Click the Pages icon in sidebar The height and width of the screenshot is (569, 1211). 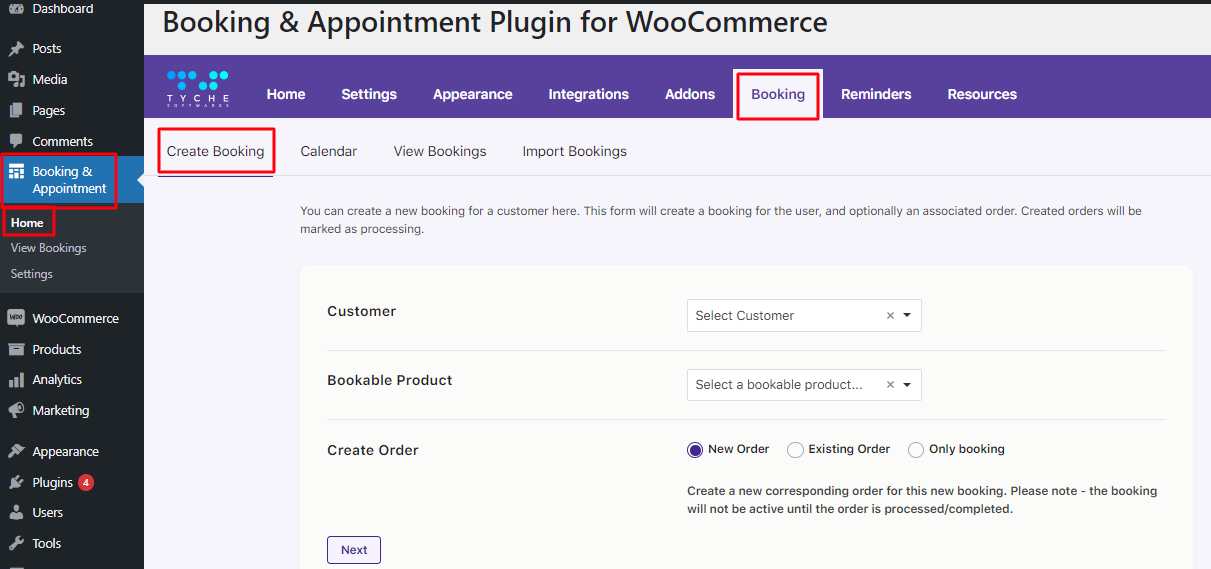tap(16, 111)
